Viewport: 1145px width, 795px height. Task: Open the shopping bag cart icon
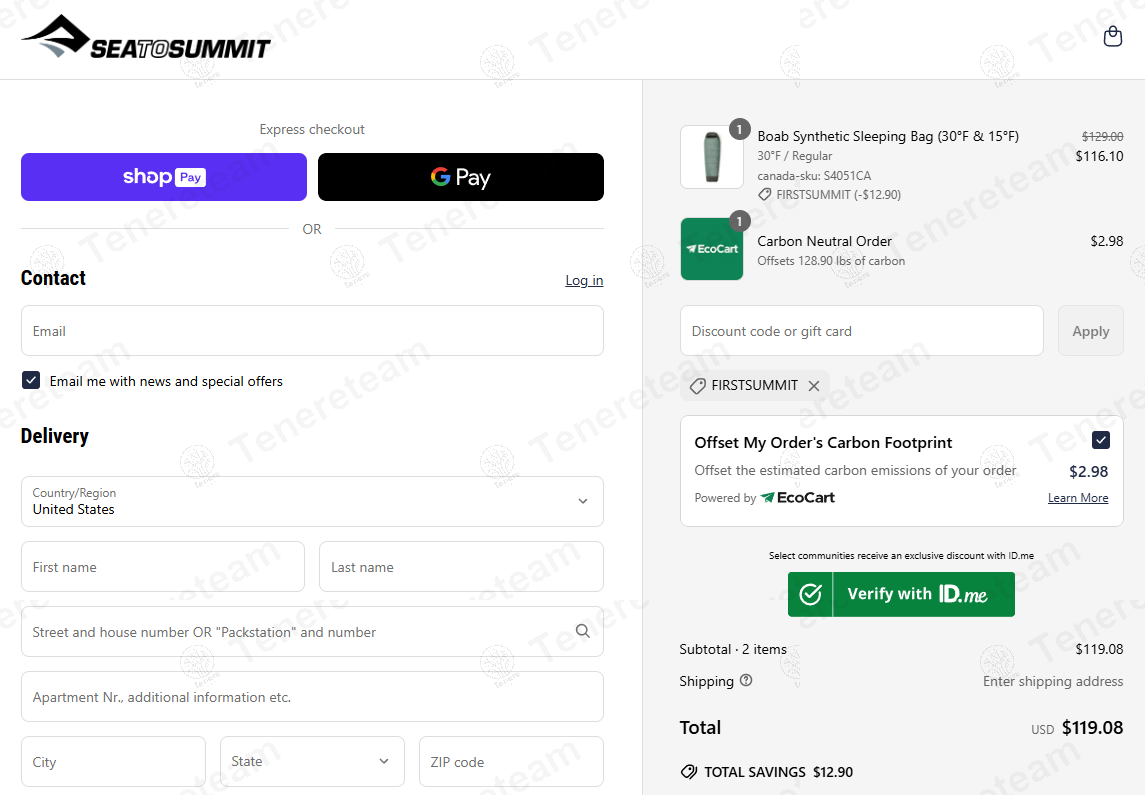coord(1112,37)
